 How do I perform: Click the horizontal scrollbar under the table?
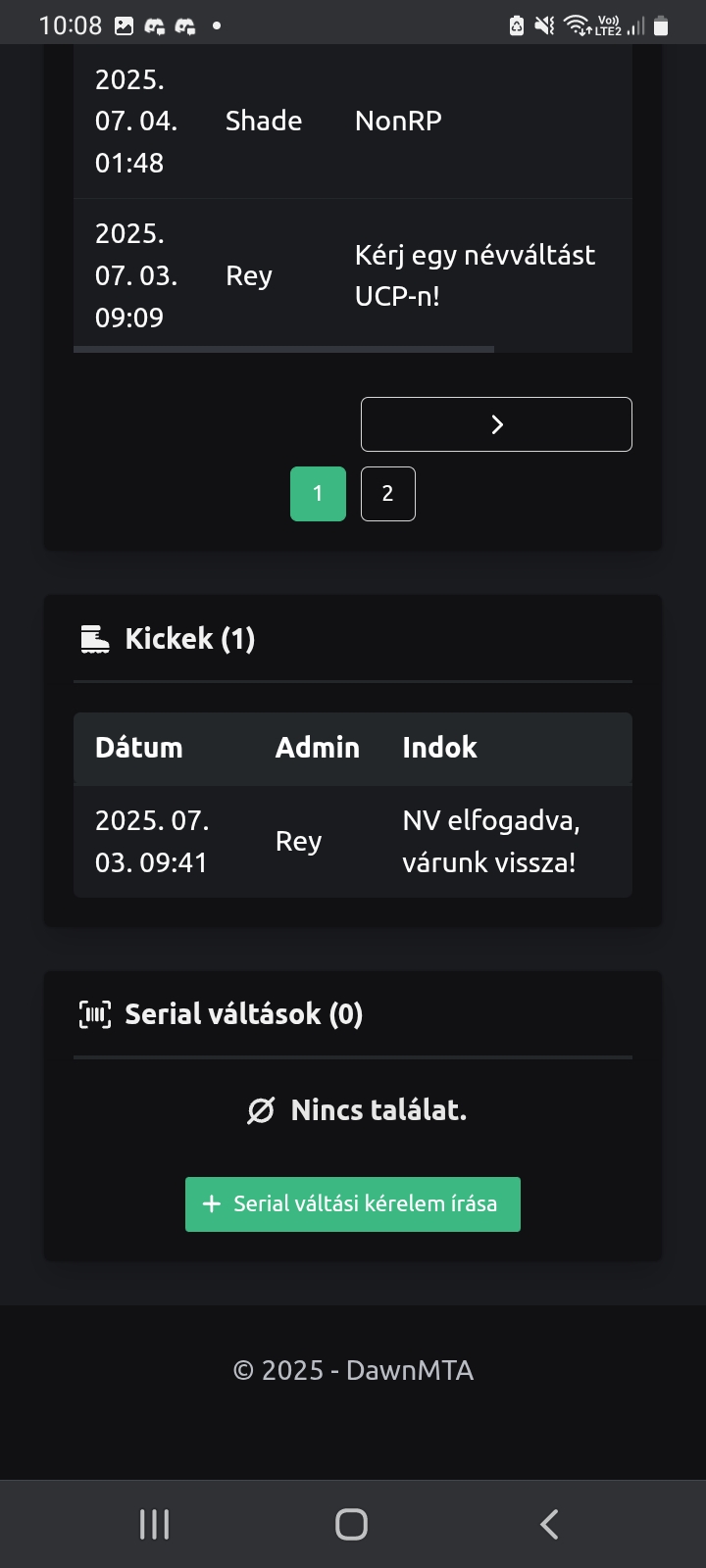(284, 348)
